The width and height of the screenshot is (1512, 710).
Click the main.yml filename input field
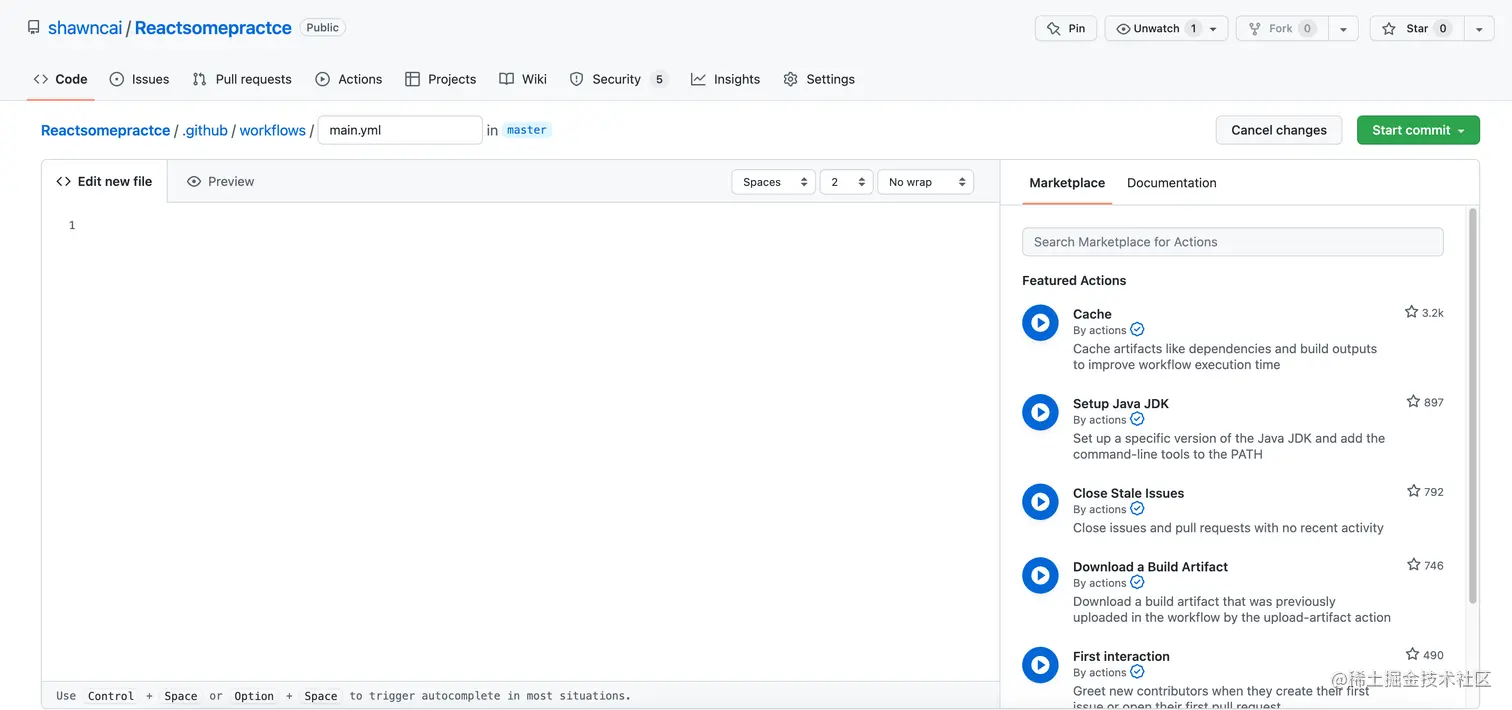(x=400, y=130)
